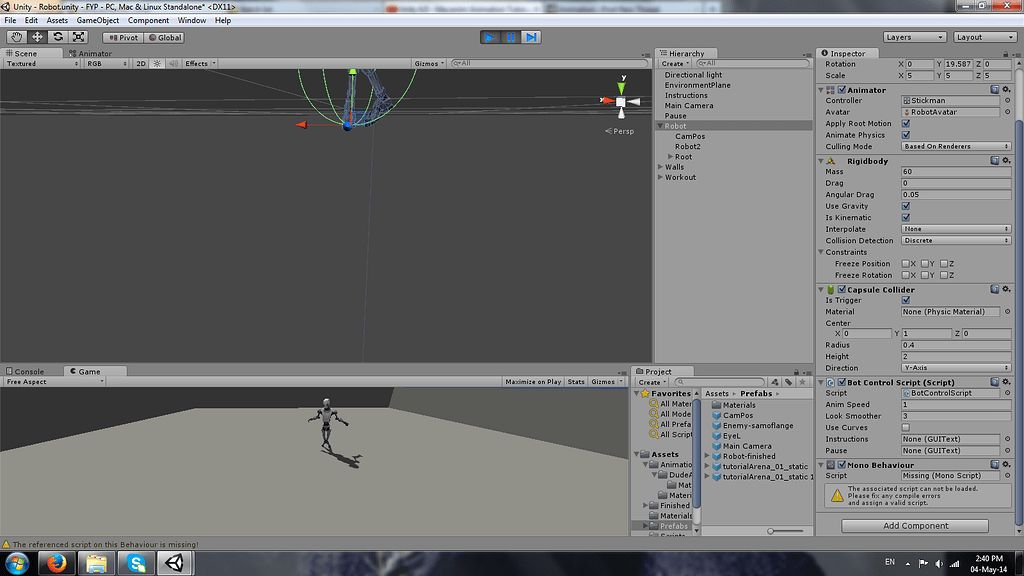The height and width of the screenshot is (576, 1024).
Task: Select the Rotate tool
Action: click(x=59, y=36)
